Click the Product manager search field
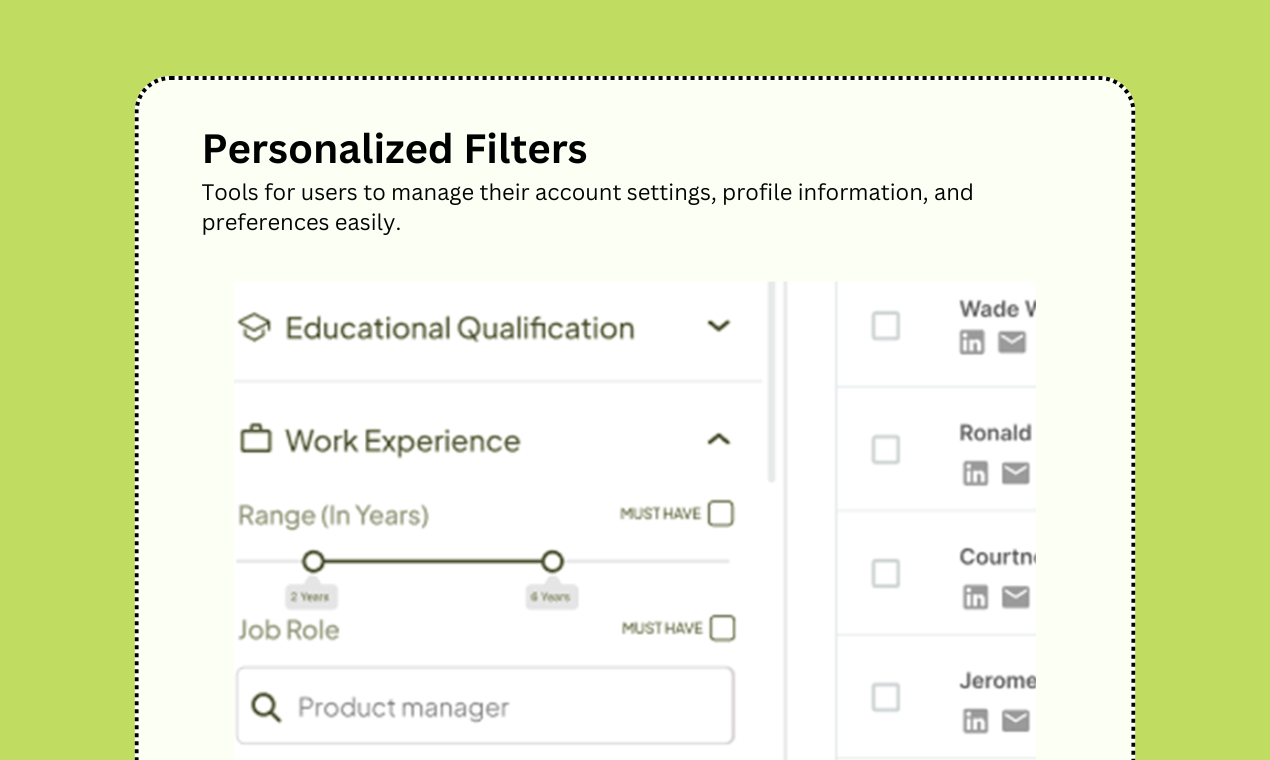 click(x=485, y=707)
